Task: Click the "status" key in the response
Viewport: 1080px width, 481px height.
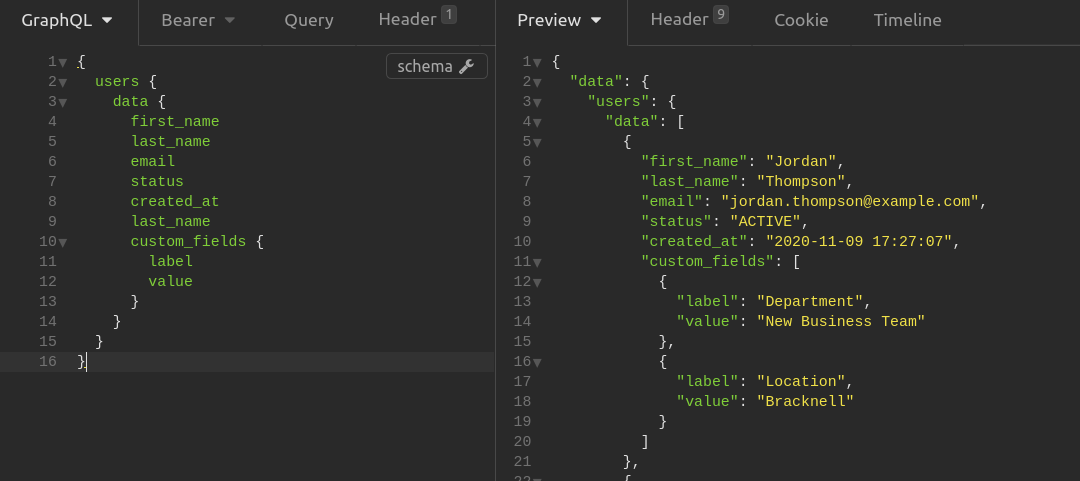Action: coord(676,222)
